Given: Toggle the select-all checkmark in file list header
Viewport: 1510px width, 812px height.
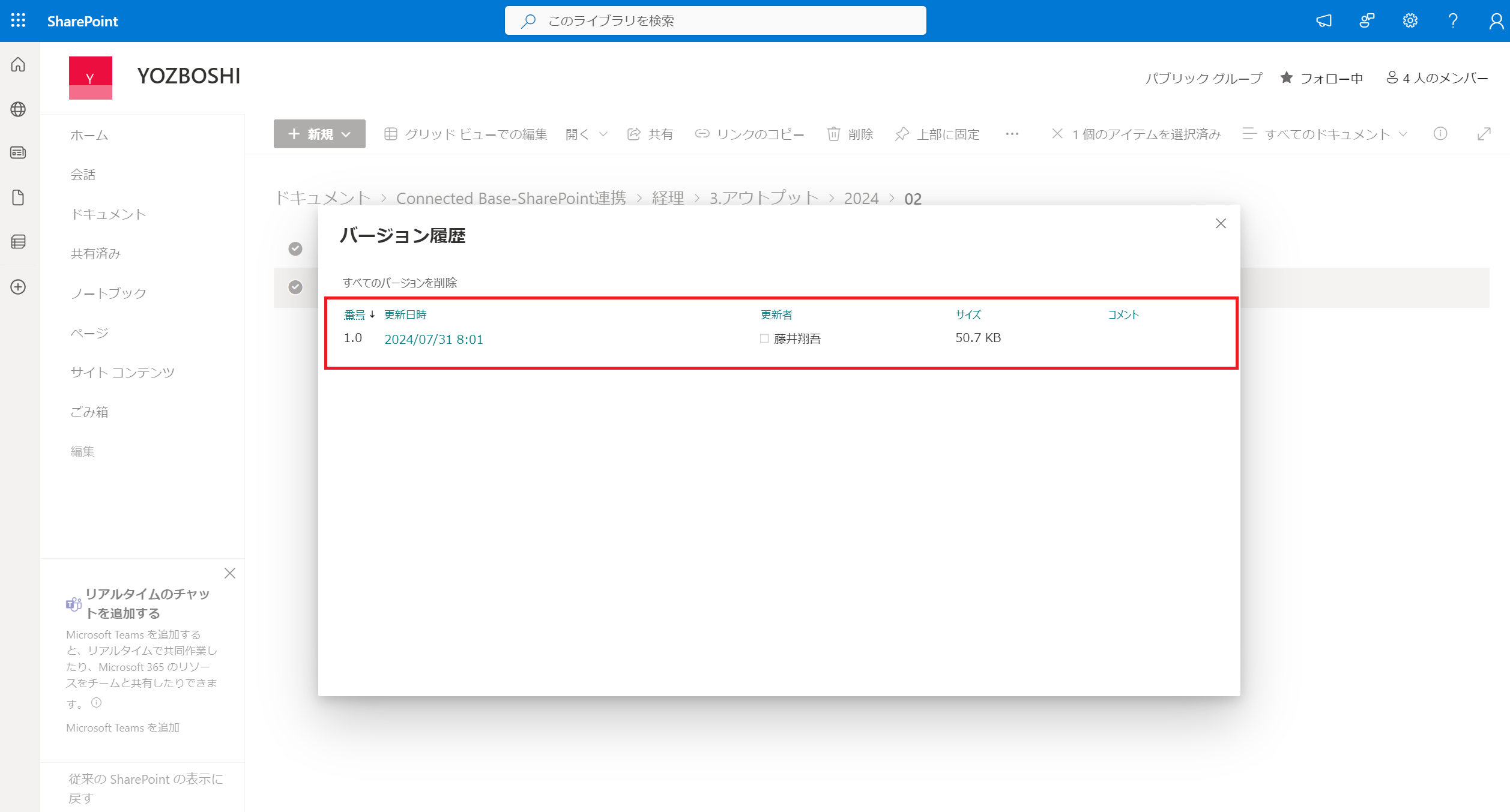Looking at the screenshot, I should (x=295, y=248).
